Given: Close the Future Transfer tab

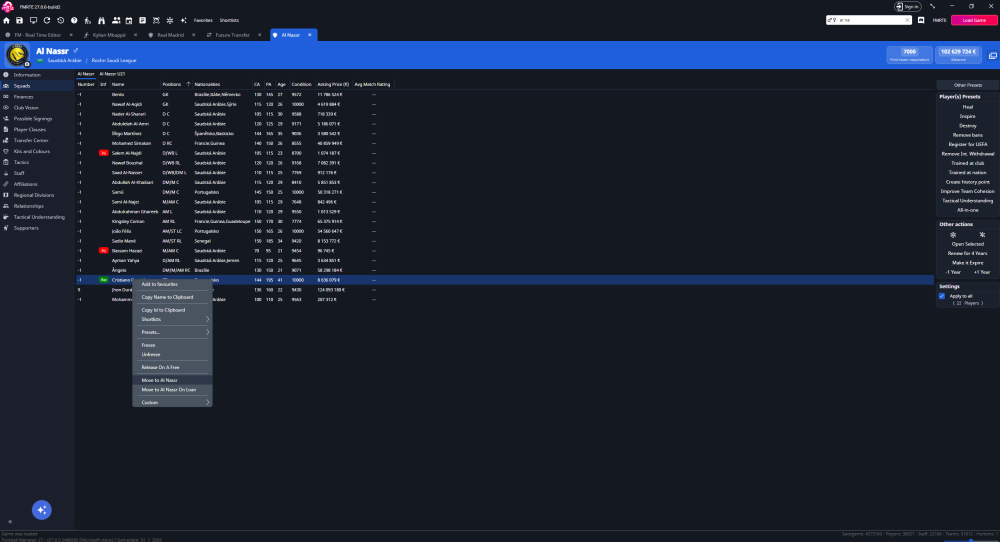Looking at the screenshot, I should point(260,35).
